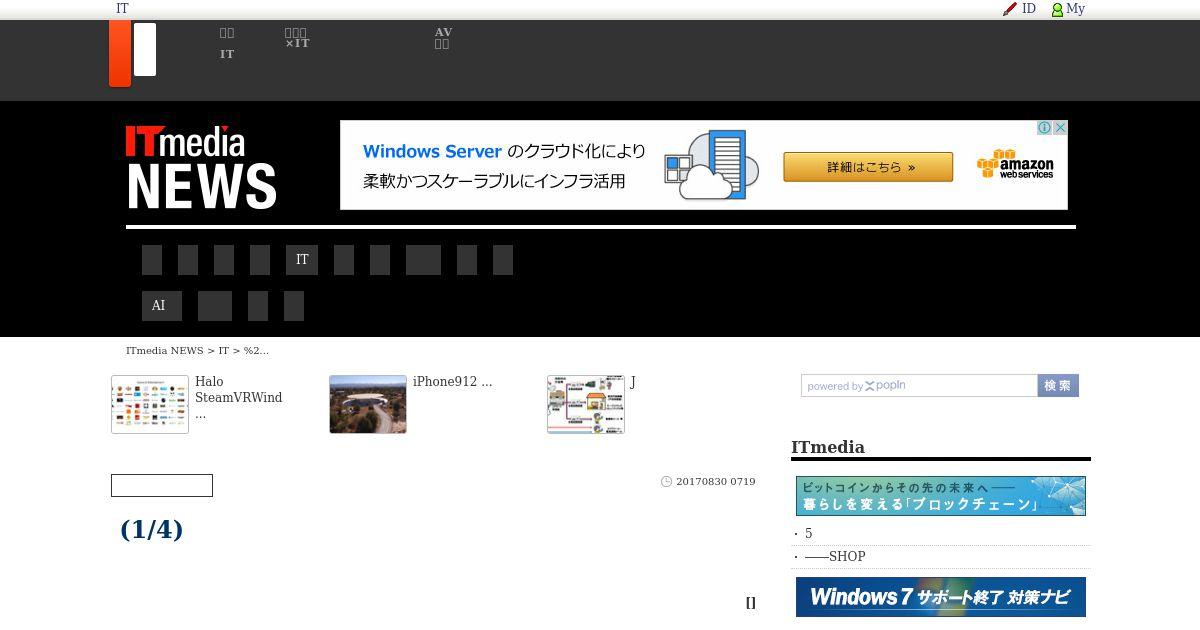This screenshot has height=630, width=1200.
Task: Open the sidebar ——SHOP link
Action: point(835,557)
